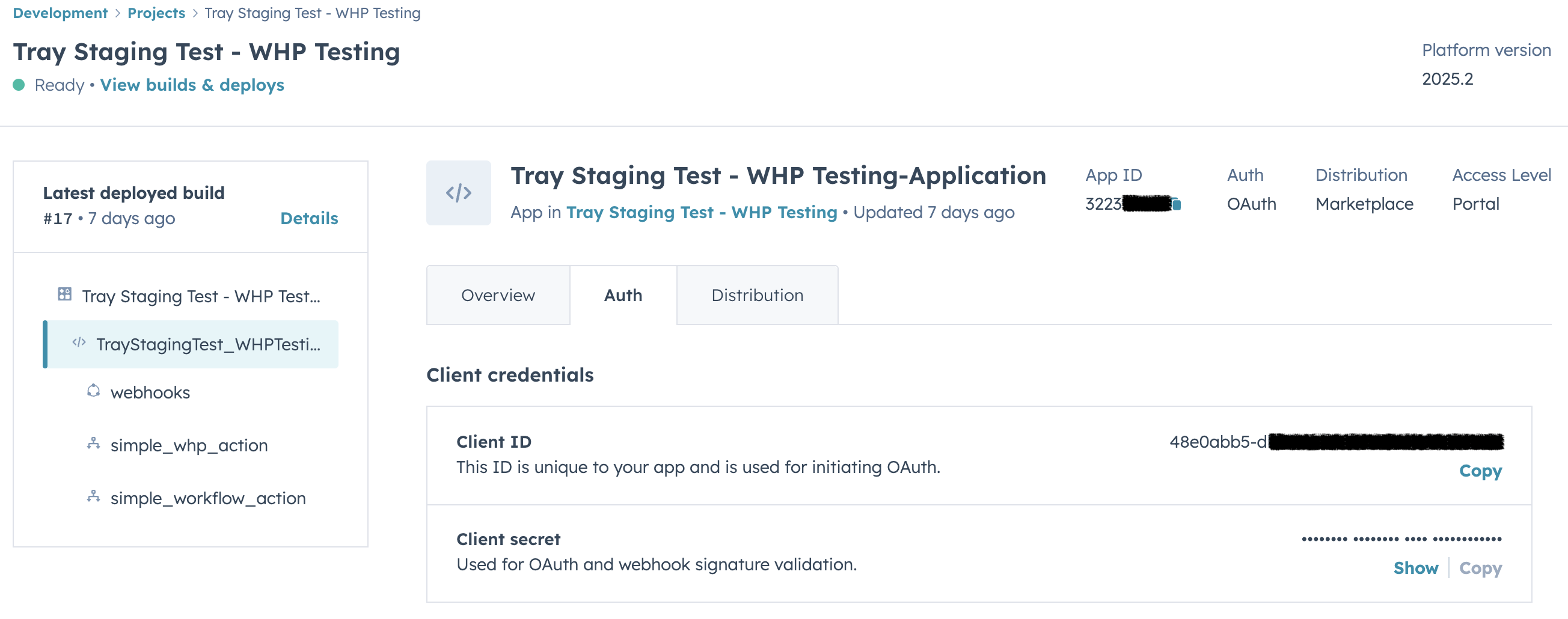Image resolution: width=1568 pixels, height=619 pixels.
Task: Click the simple_workflow_action icon
Action: (x=93, y=496)
